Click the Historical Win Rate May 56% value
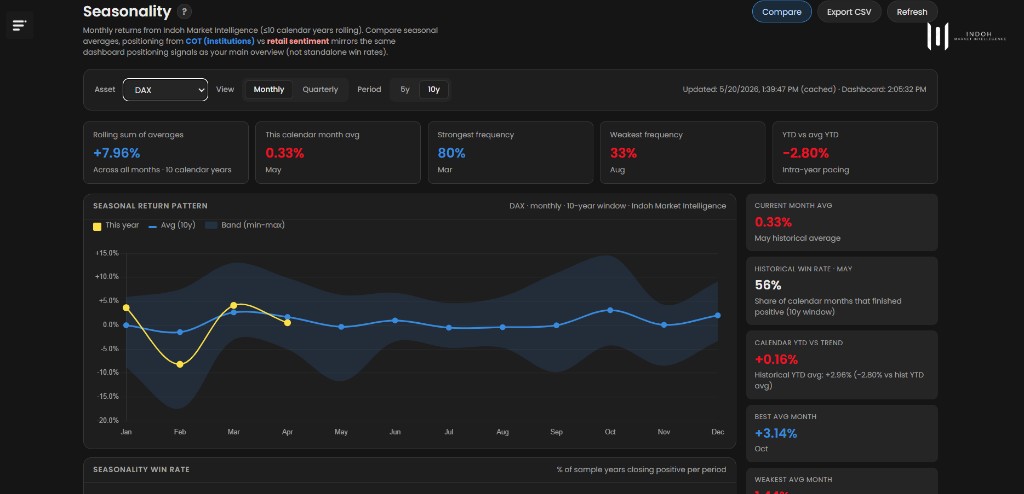Viewport: 1024px width, 494px height. click(x=768, y=286)
